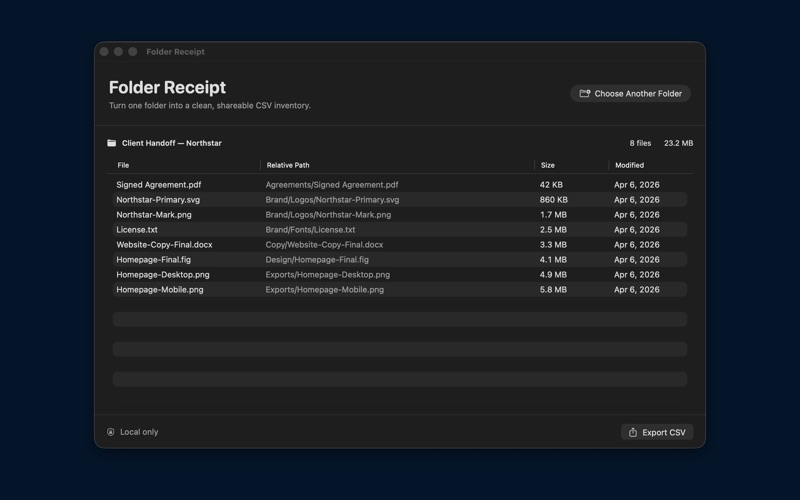Select the Homepage-Desktop.png file name
This screenshot has width=800, height=500.
click(x=163, y=274)
